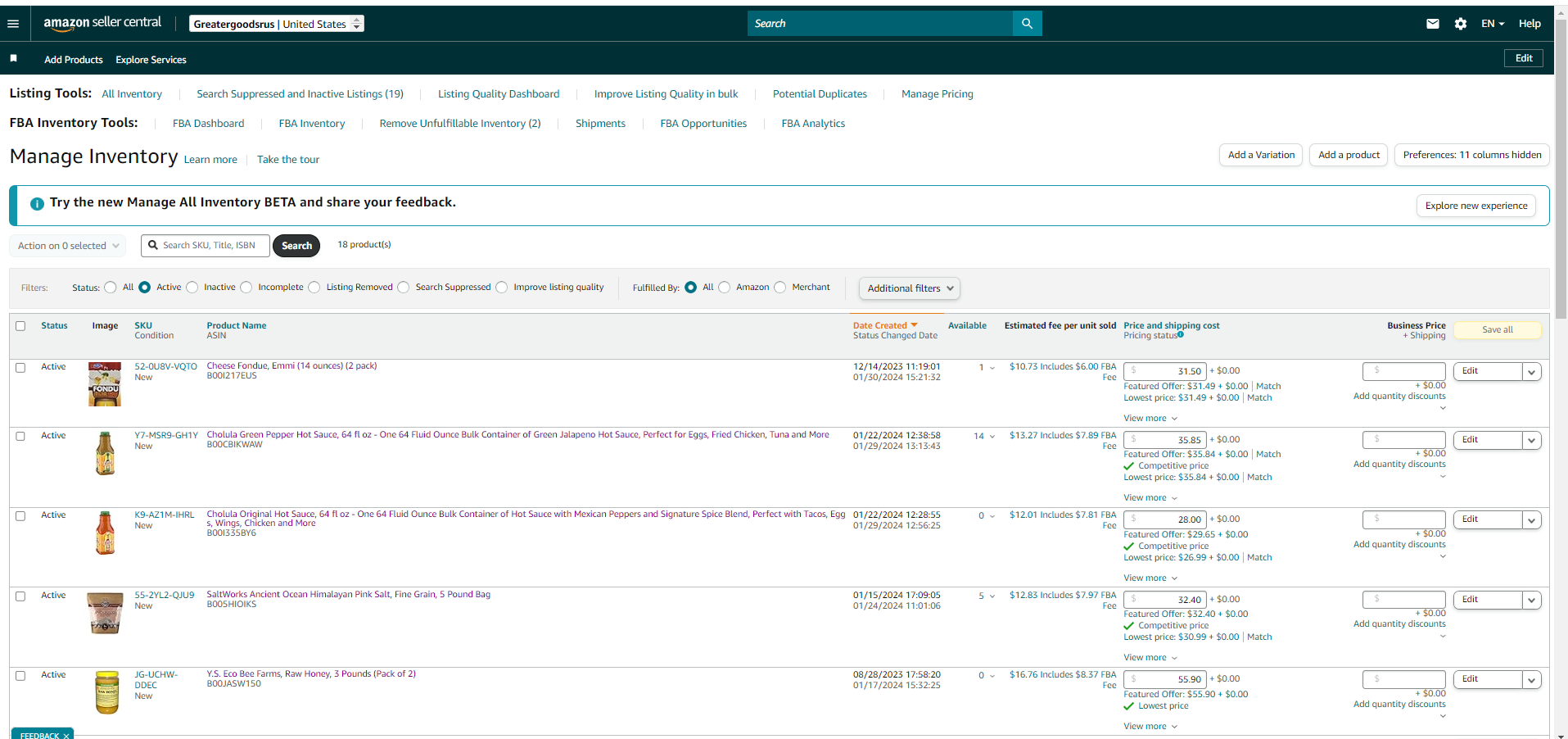Open SKU 52-0U8V-VQTO link

(166, 367)
